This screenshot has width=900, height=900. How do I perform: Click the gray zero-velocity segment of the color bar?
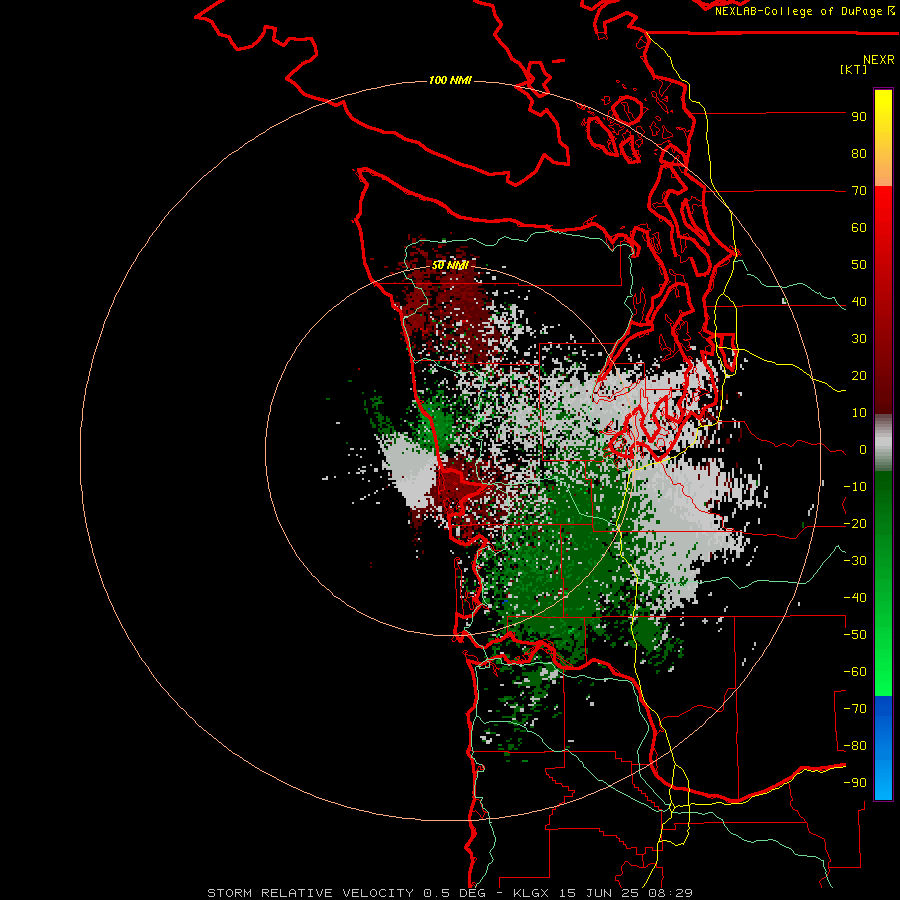click(x=883, y=443)
